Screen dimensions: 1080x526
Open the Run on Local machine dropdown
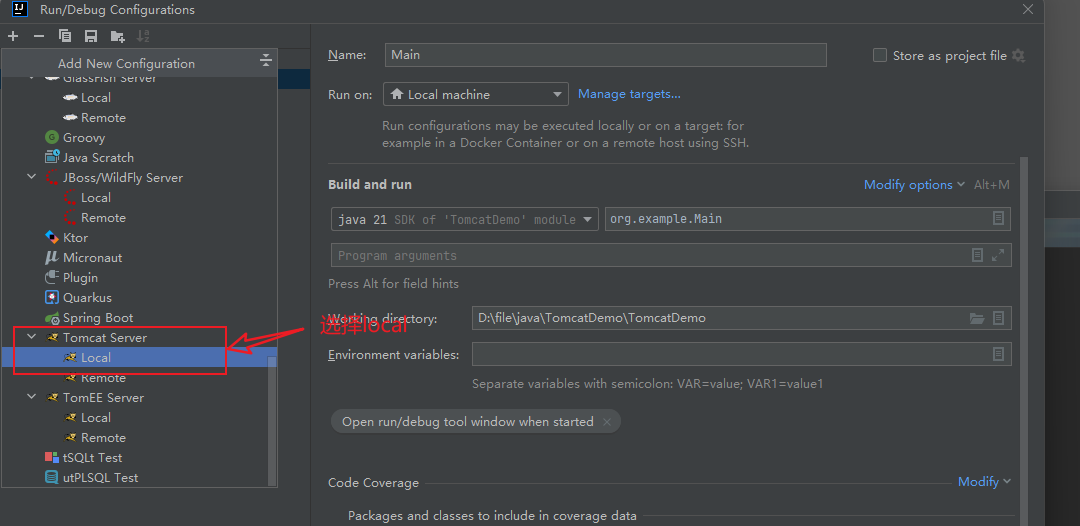coord(476,94)
